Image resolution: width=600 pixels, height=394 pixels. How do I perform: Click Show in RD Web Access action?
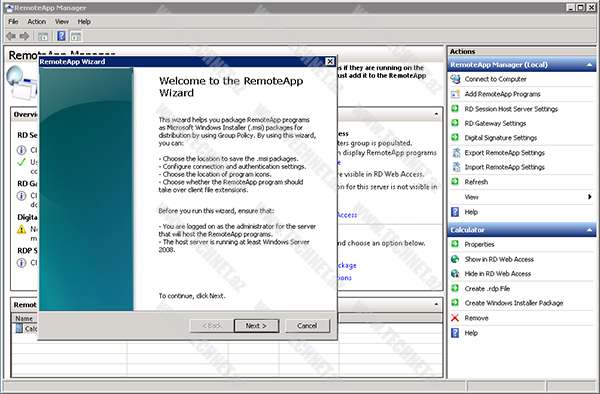point(499,259)
